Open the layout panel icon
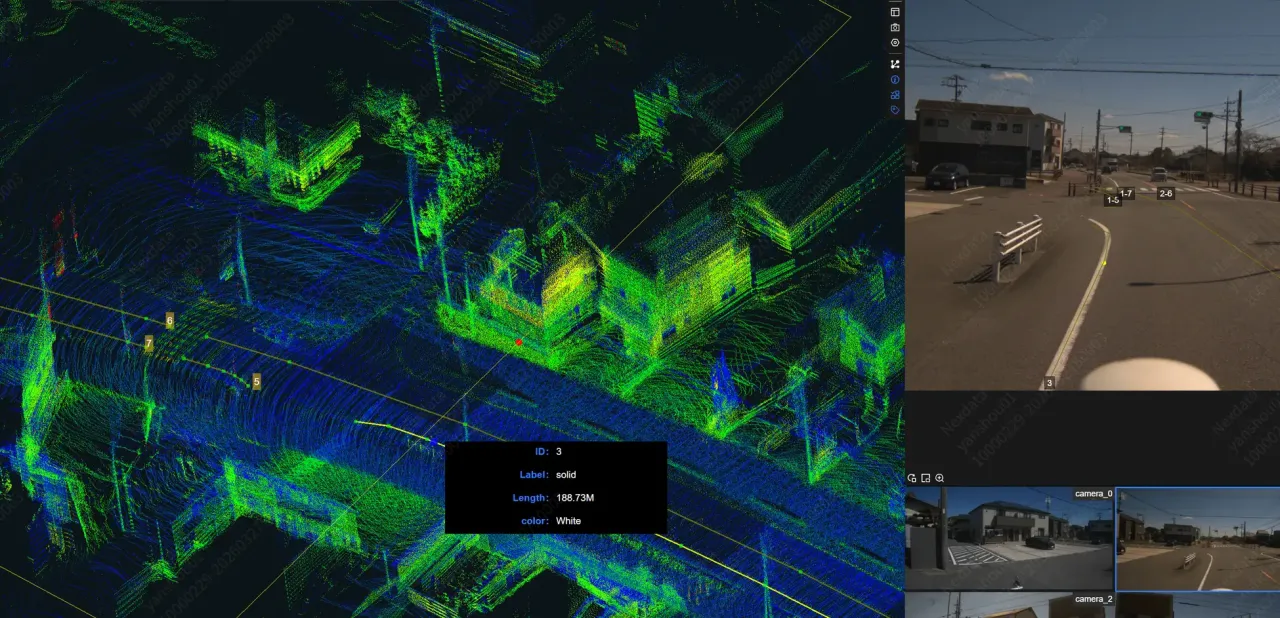 895,12
